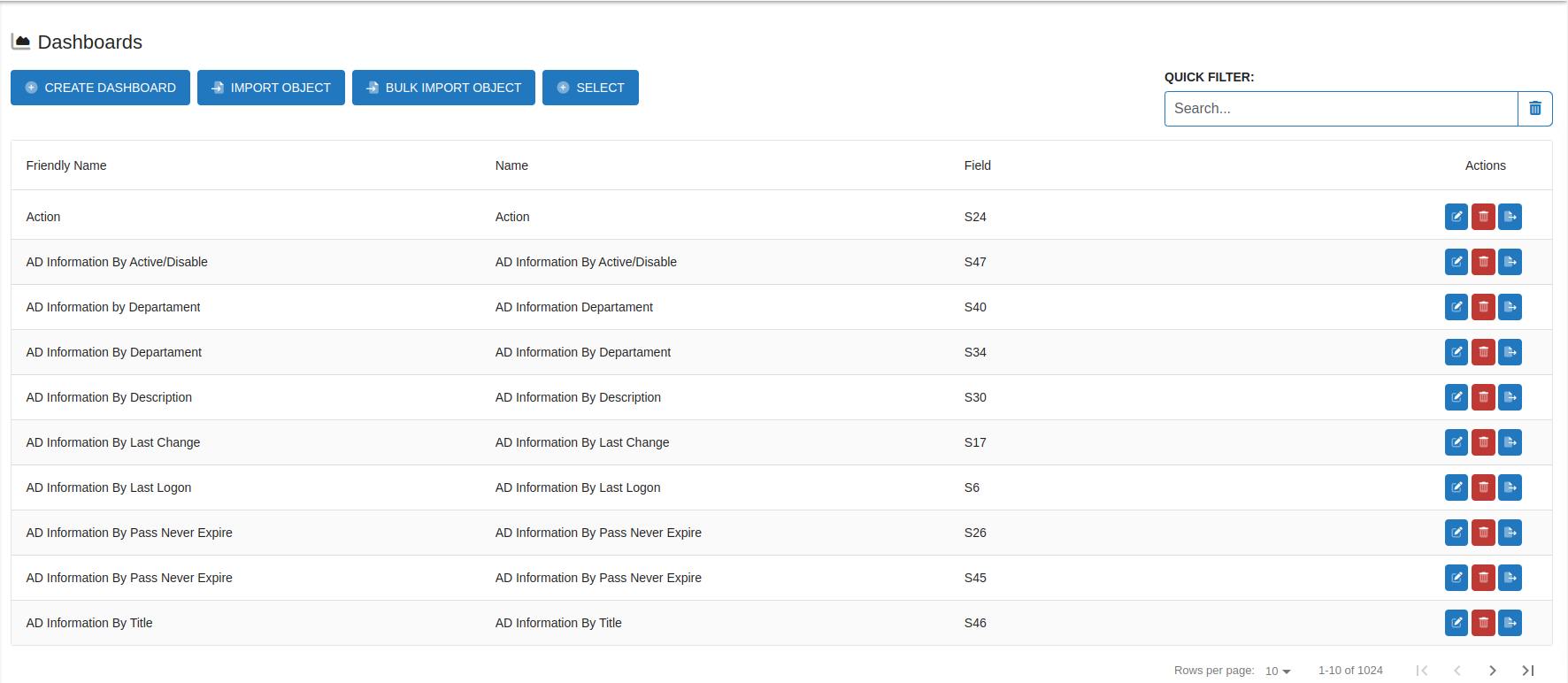Click the Select button
The image size is (1568, 683).
tap(590, 88)
